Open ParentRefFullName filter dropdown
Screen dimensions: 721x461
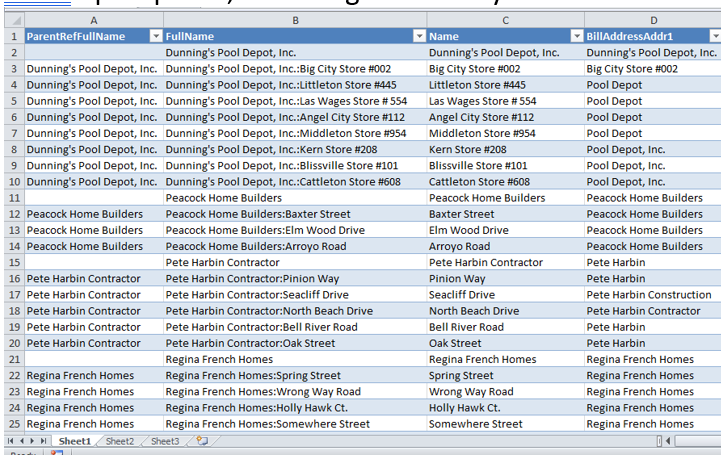pos(154,36)
